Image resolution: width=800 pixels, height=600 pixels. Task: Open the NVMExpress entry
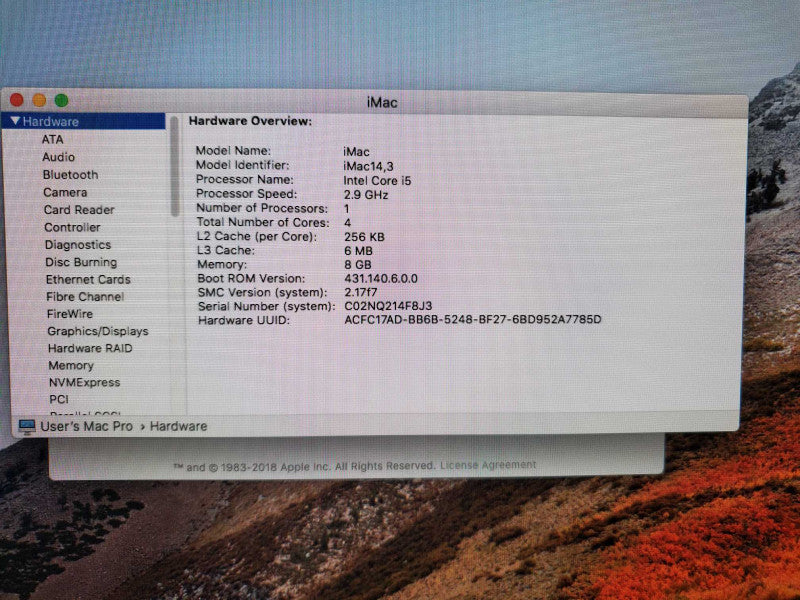[x=85, y=382]
